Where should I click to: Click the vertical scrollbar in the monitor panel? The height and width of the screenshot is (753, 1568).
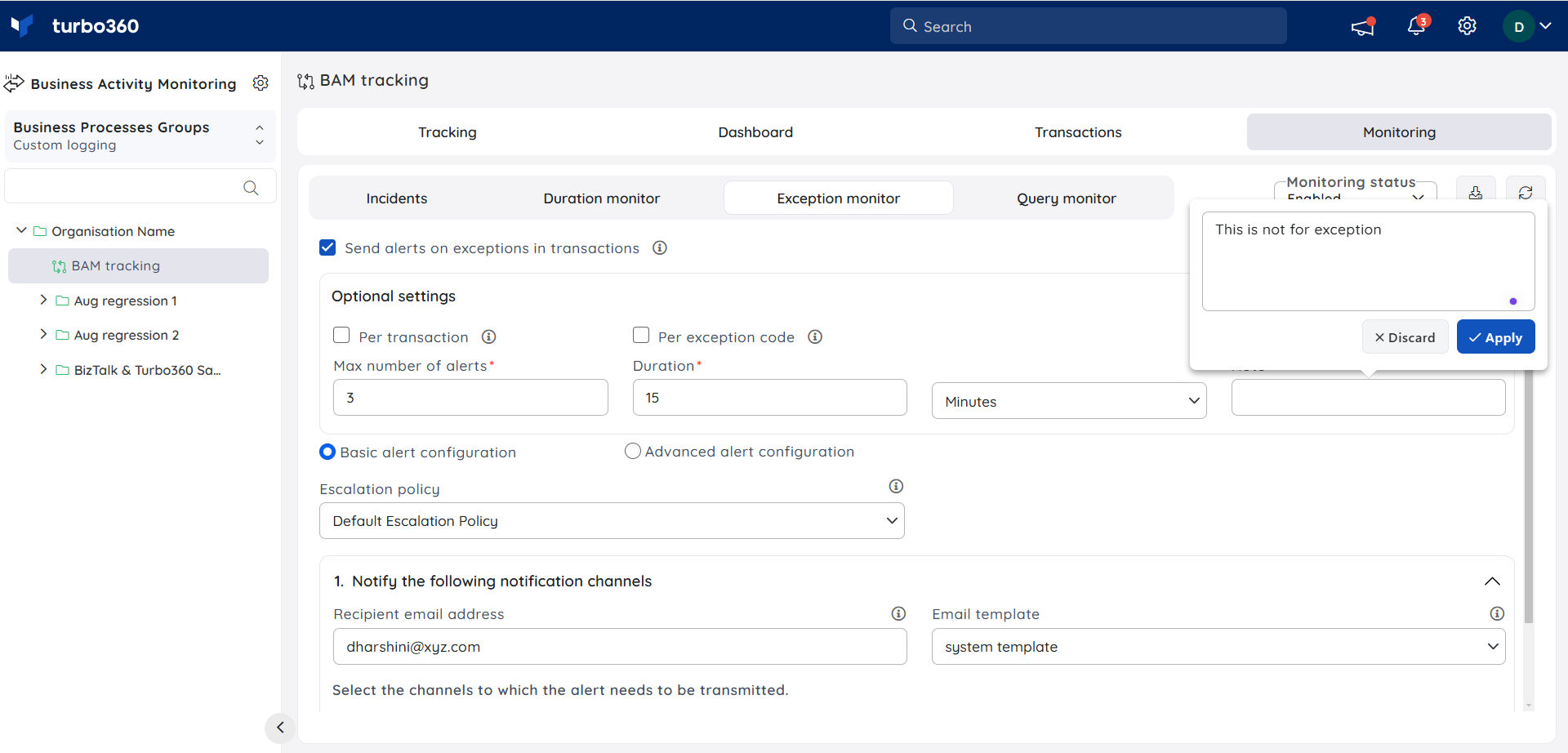pyautogui.click(x=1529, y=497)
